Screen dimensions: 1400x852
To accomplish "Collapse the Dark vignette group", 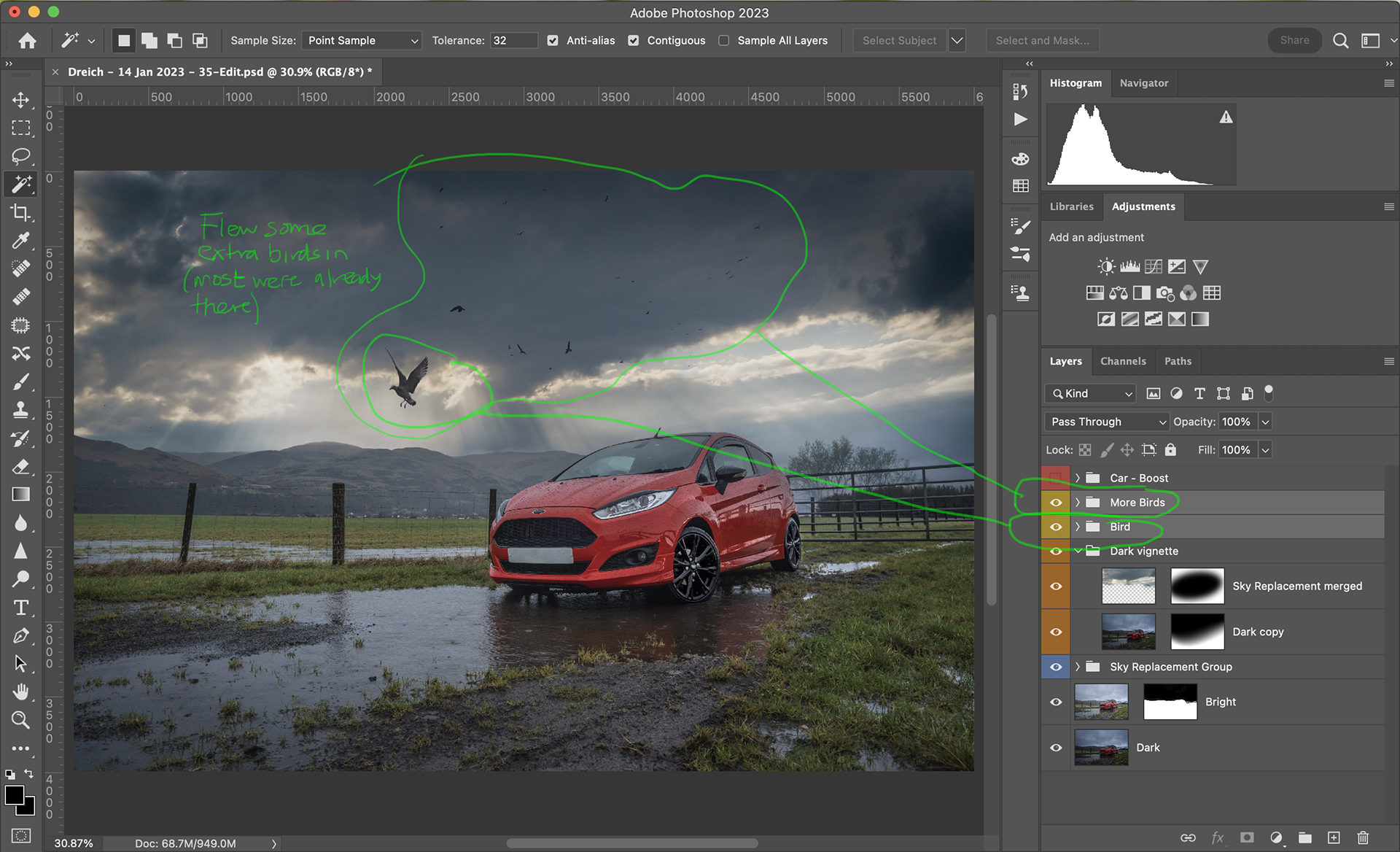I will [x=1078, y=551].
